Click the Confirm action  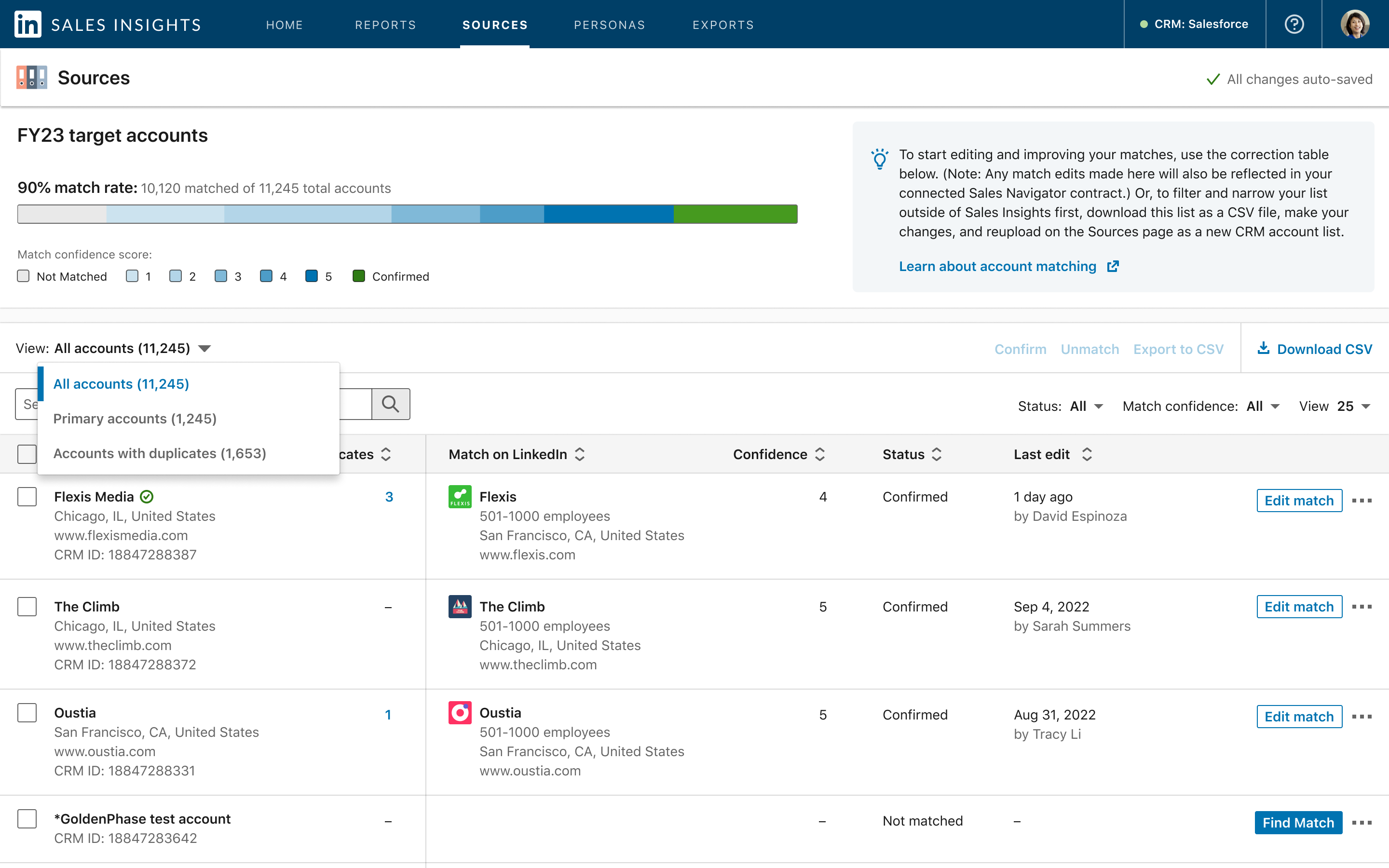click(1020, 349)
